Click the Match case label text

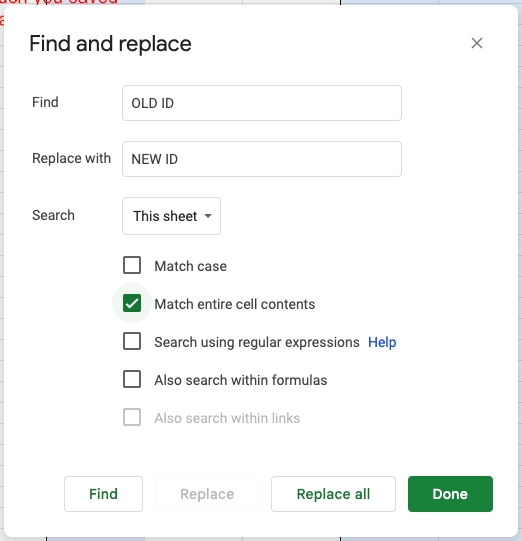click(x=190, y=266)
